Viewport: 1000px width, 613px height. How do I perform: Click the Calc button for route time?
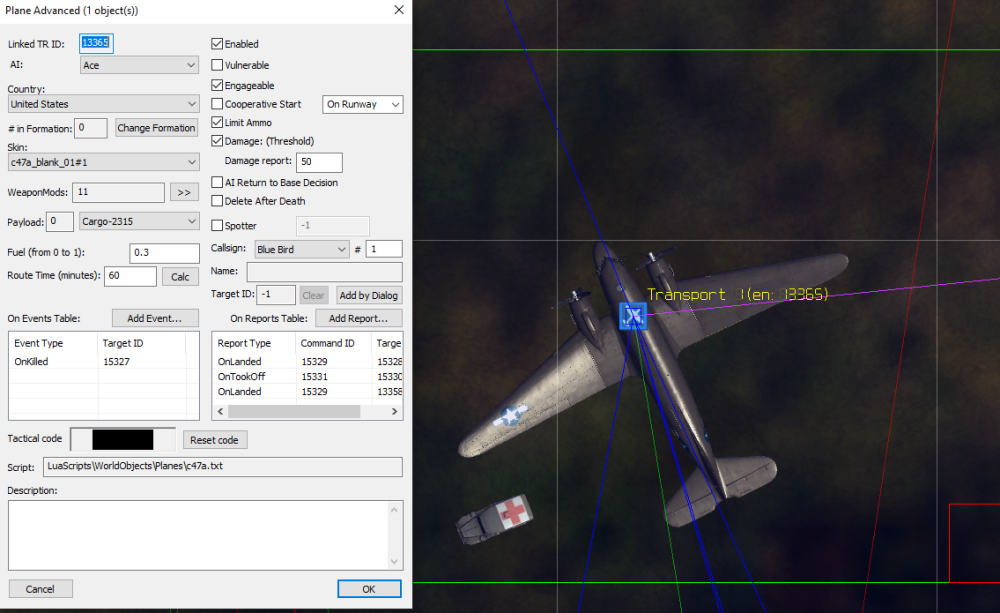click(x=180, y=277)
